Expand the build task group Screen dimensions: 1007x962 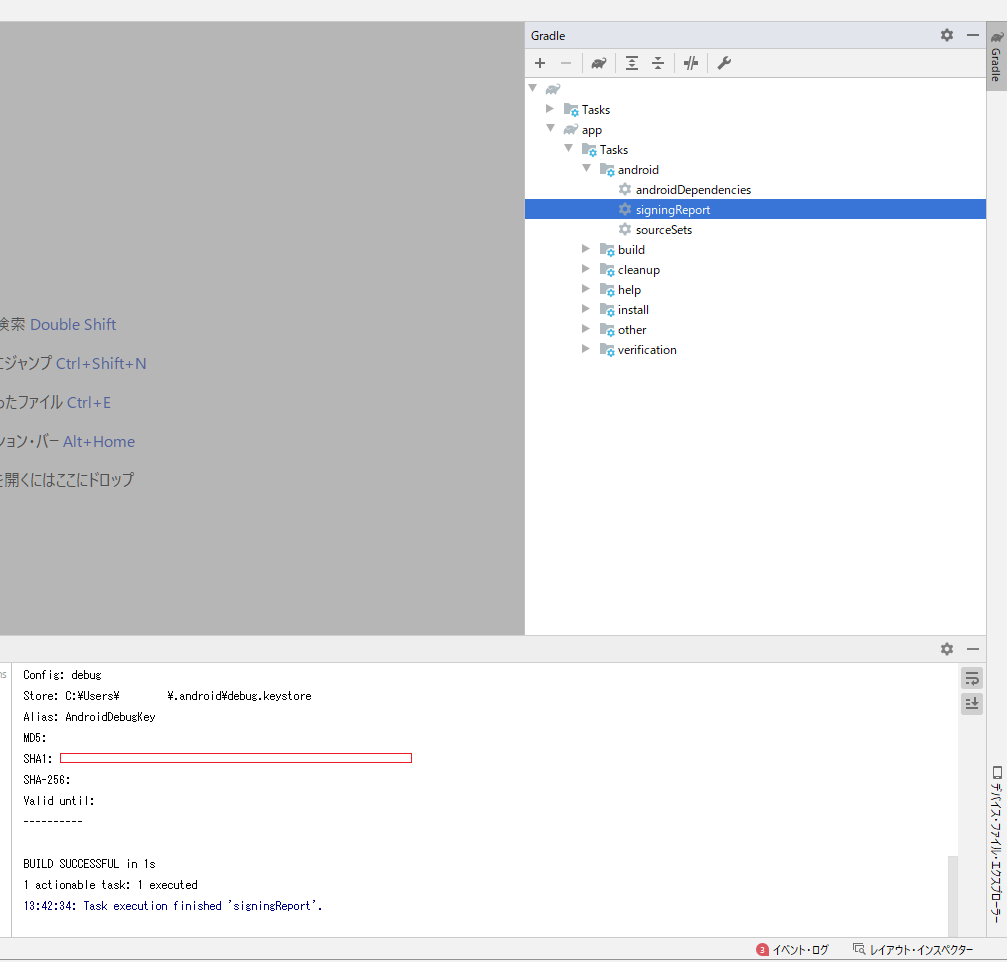(586, 249)
